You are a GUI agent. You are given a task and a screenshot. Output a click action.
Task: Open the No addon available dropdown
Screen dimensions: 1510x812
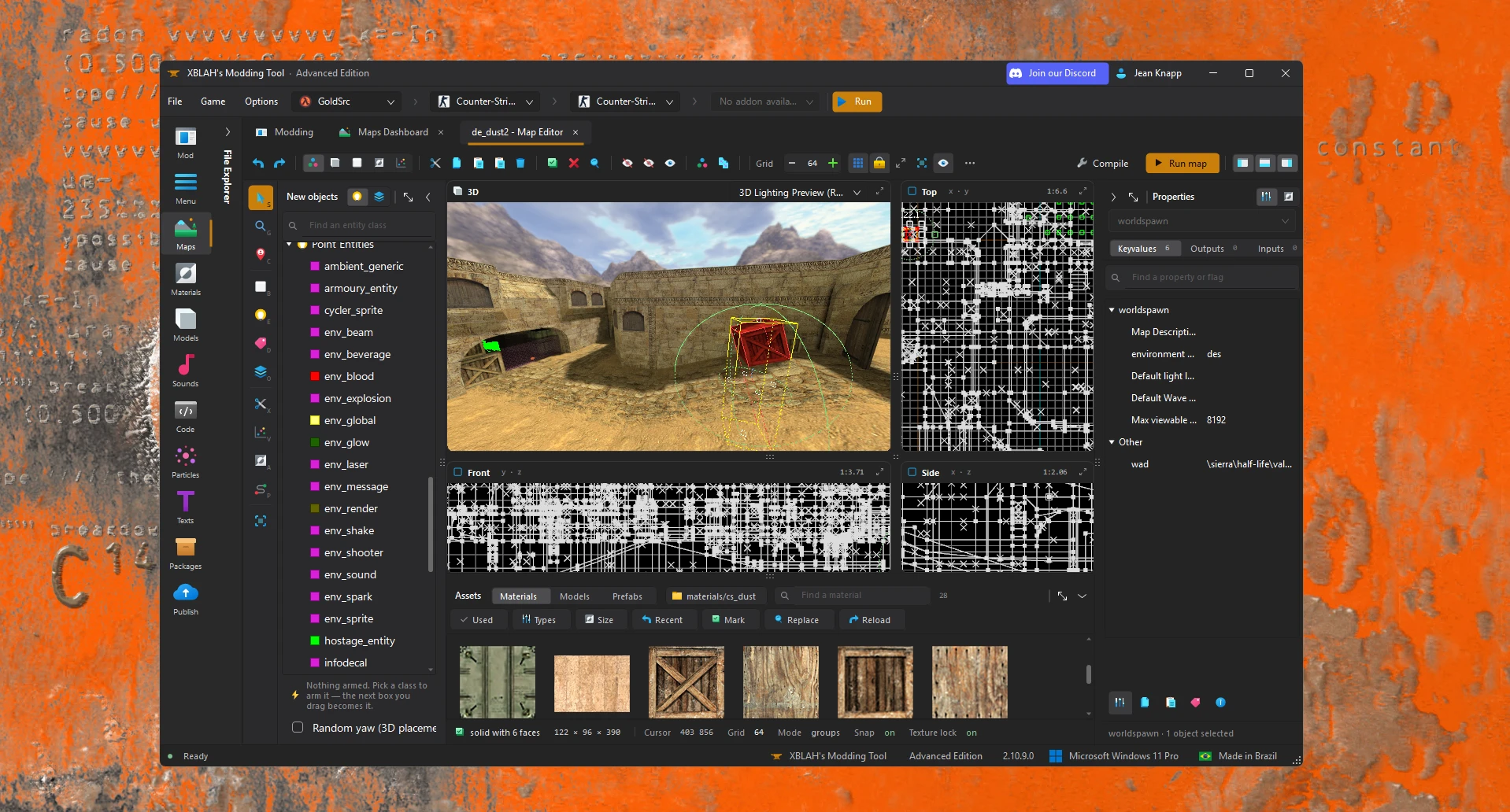(x=765, y=101)
